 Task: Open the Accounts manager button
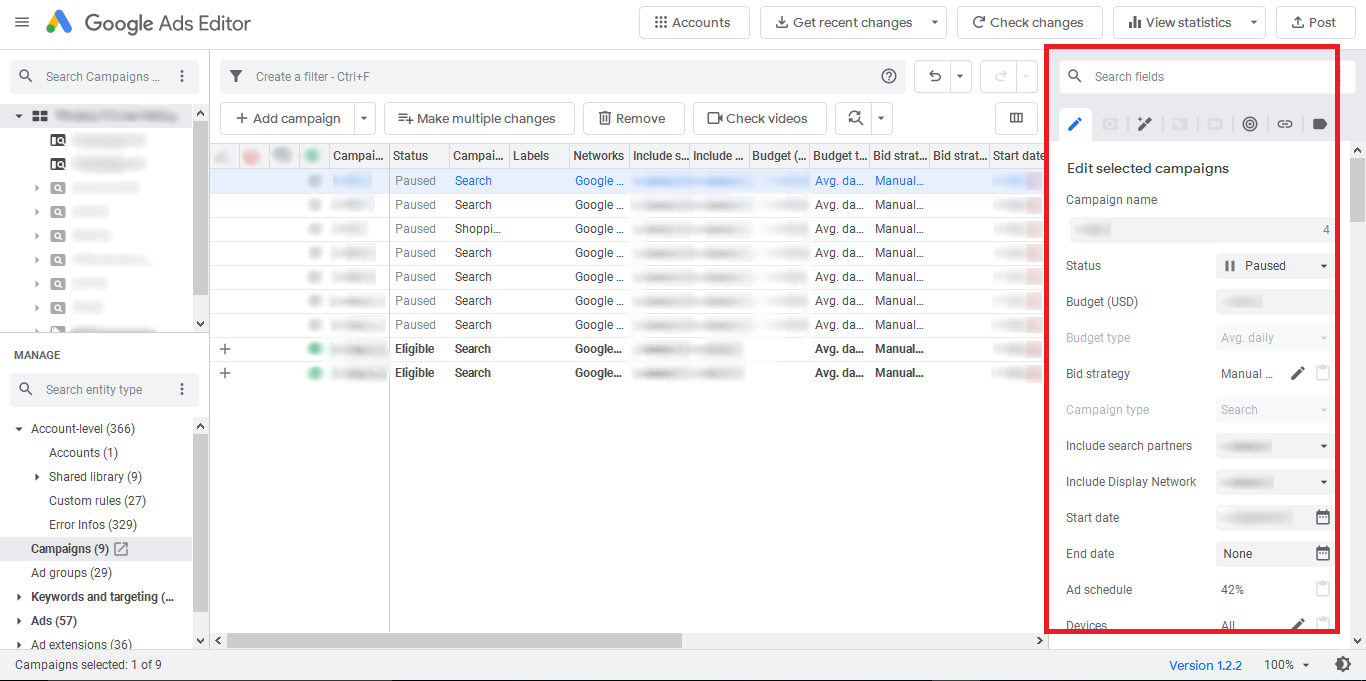694,22
